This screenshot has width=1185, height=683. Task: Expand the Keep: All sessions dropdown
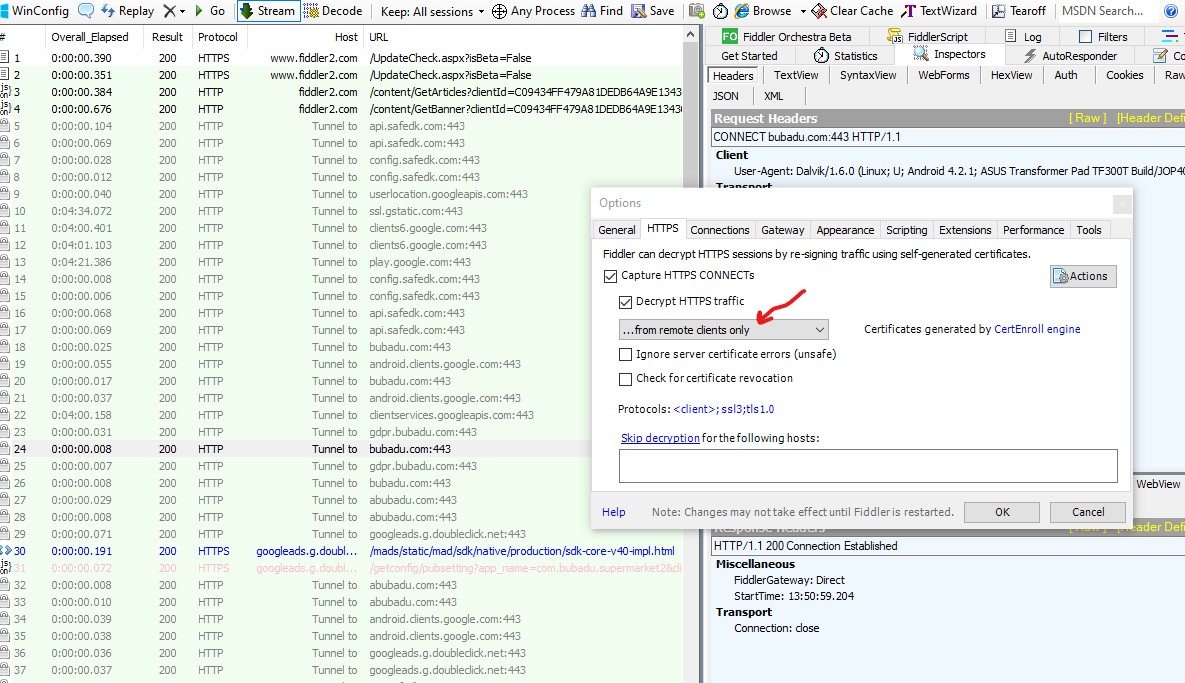pos(433,11)
